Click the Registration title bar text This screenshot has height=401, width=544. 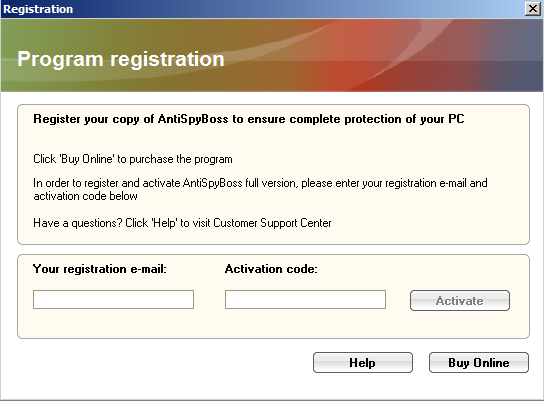pyautogui.click(x=38, y=9)
